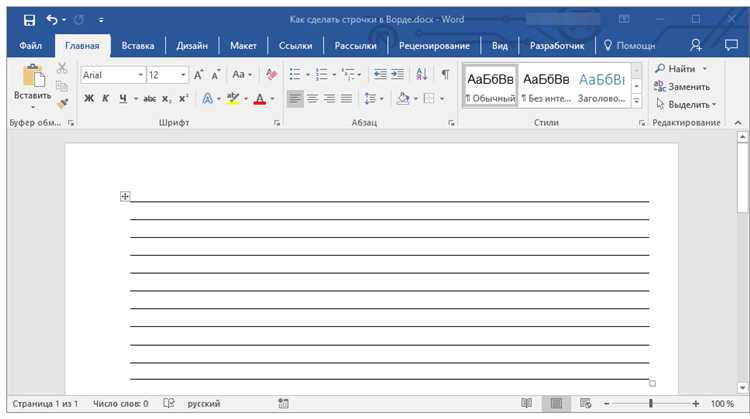Viewport: 750px width, 419px height.
Task: Save the document with the floppy icon
Action: [29, 20]
